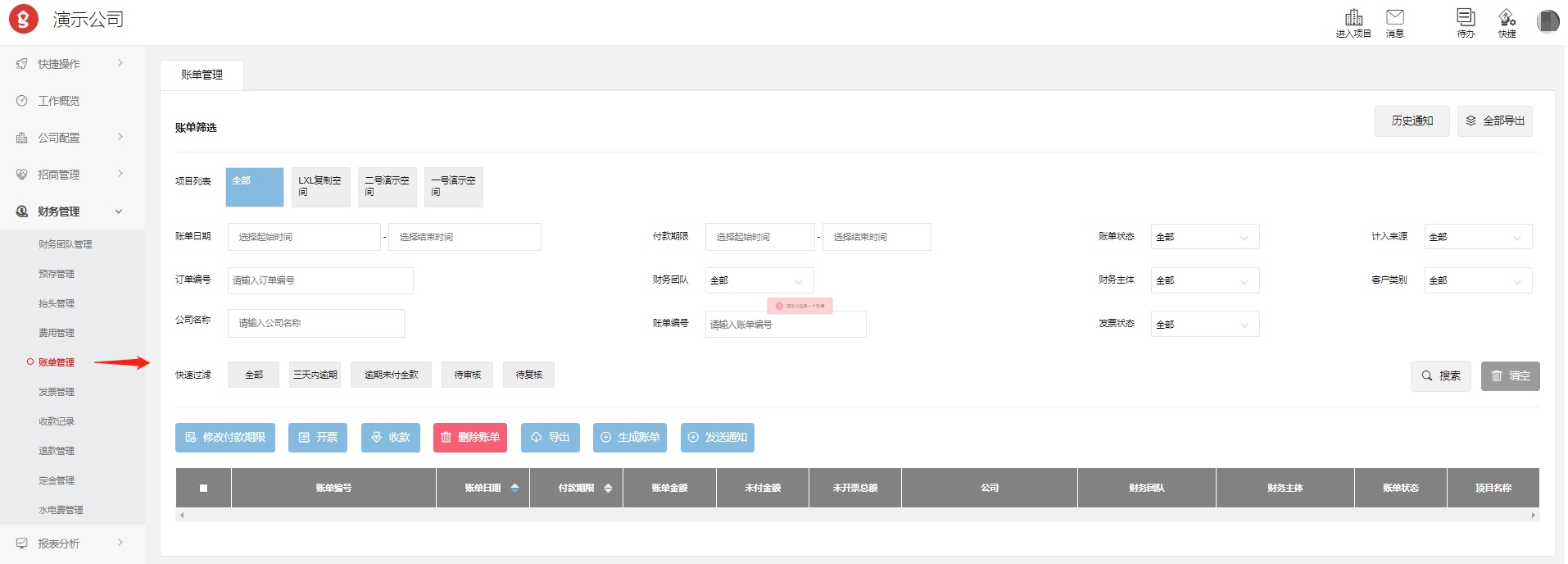The image size is (1568, 564).
Task: Open the 财务团队 dropdown
Action: [759, 280]
